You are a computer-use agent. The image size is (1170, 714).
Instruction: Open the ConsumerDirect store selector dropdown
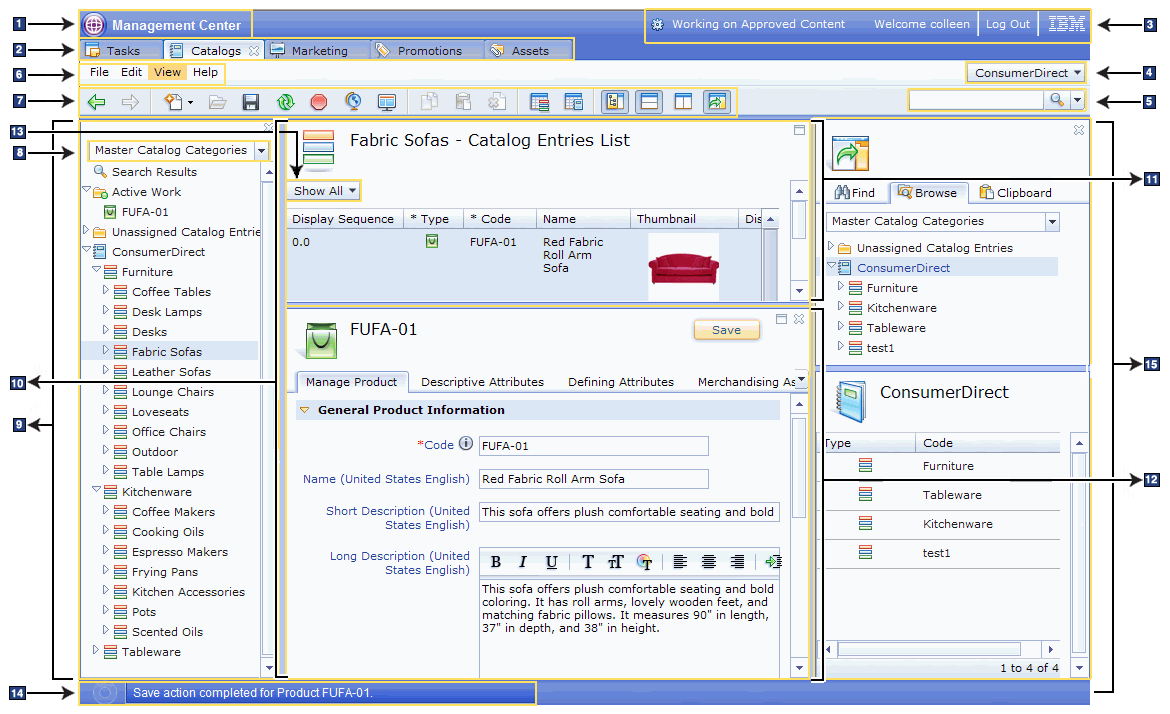(x=1026, y=72)
